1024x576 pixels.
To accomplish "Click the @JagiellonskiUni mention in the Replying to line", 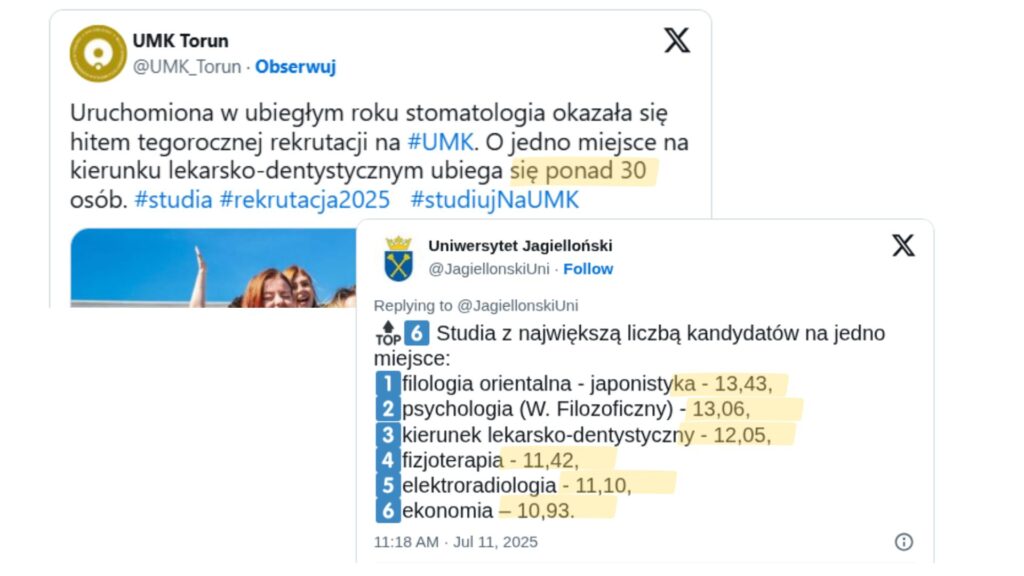I will pos(519,305).
